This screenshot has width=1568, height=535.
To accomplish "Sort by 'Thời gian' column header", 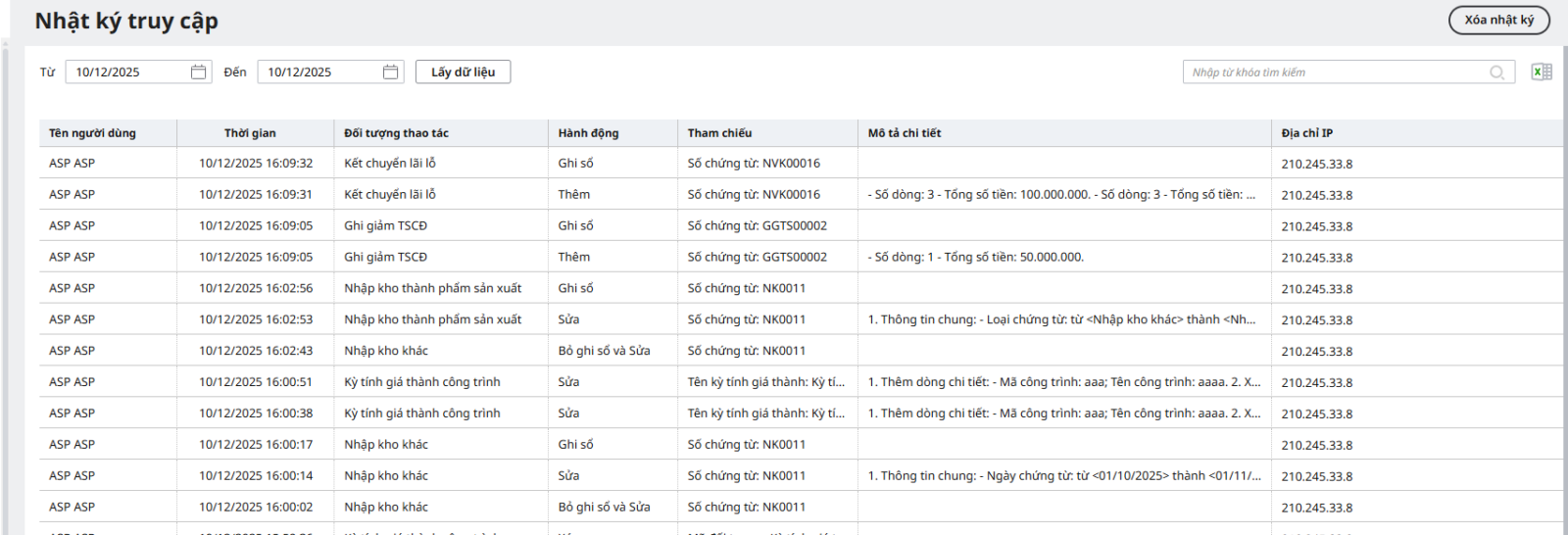I will click(x=250, y=133).
